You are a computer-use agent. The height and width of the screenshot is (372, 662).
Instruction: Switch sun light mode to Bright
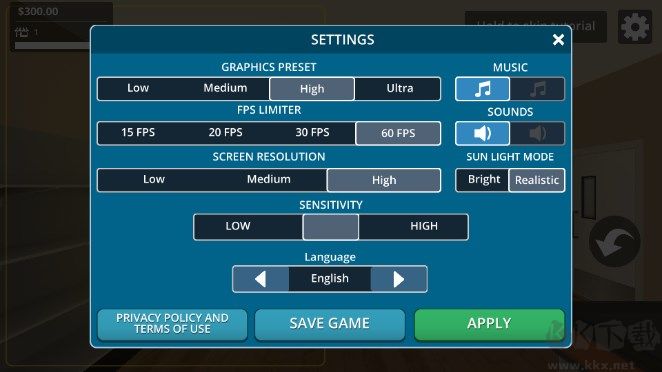(x=484, y=180)
